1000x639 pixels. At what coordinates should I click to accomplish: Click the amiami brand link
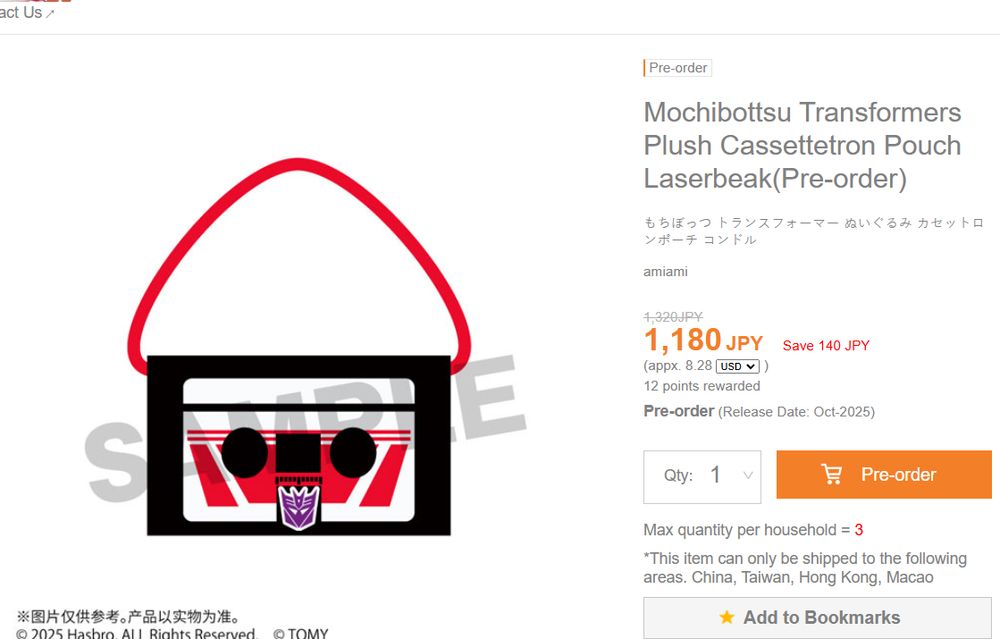(665, 272)
